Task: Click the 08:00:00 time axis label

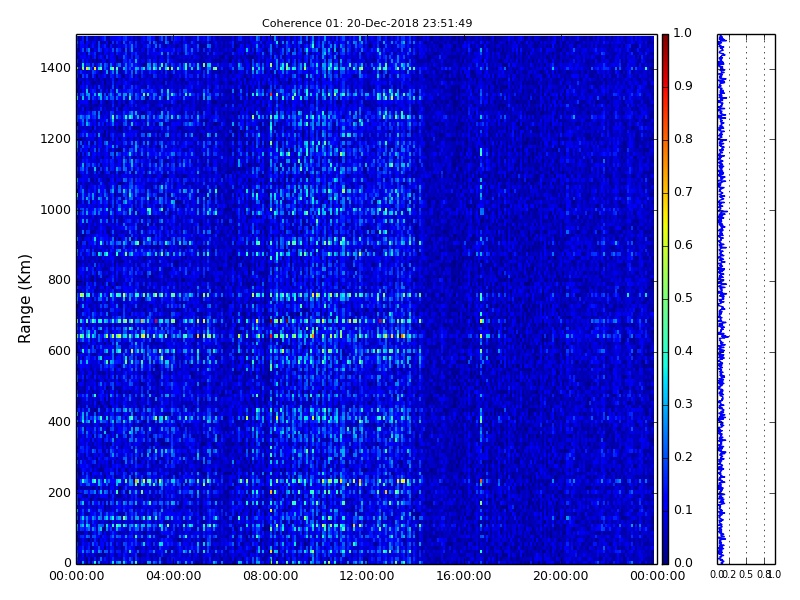Action: point(270,576)
